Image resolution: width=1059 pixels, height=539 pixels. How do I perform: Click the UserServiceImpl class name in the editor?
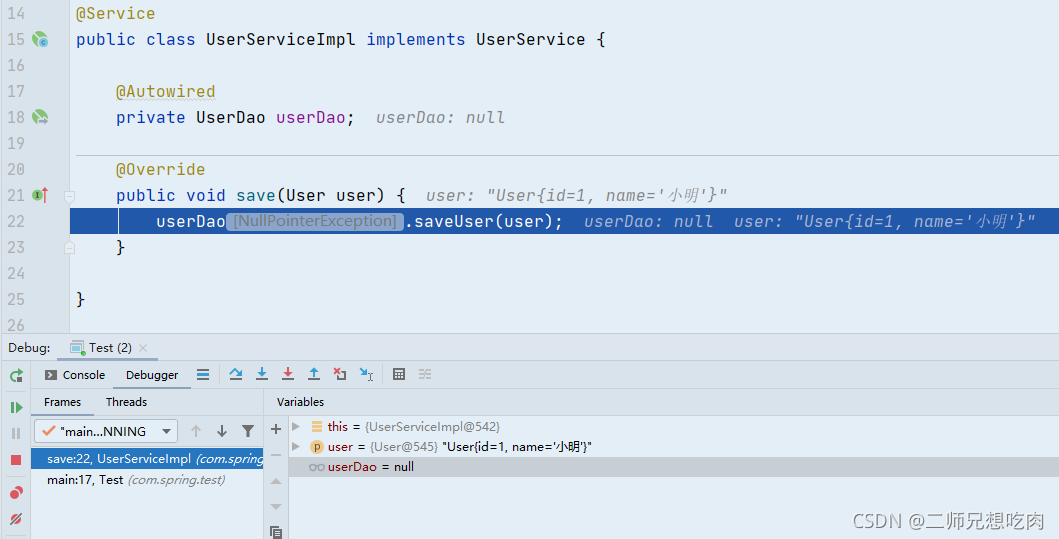(x=281, y=39)
